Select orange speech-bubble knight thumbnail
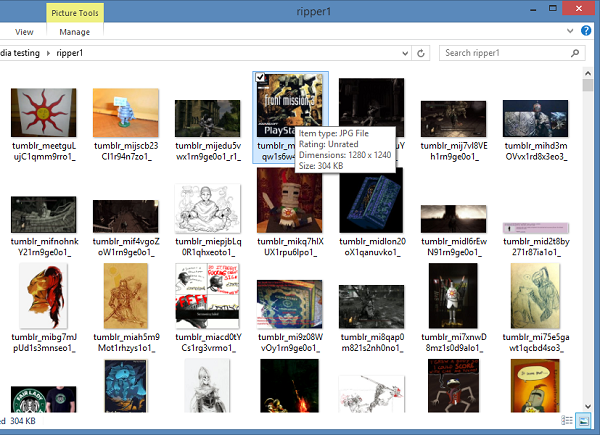Screen dimensions: 600x435 tap(535, 386)
